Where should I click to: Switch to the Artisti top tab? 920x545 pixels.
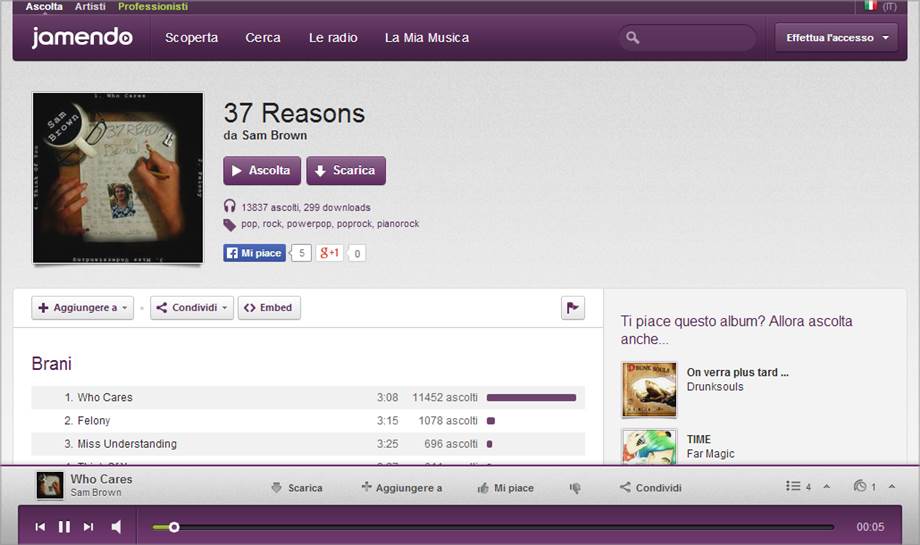[90, 6]
